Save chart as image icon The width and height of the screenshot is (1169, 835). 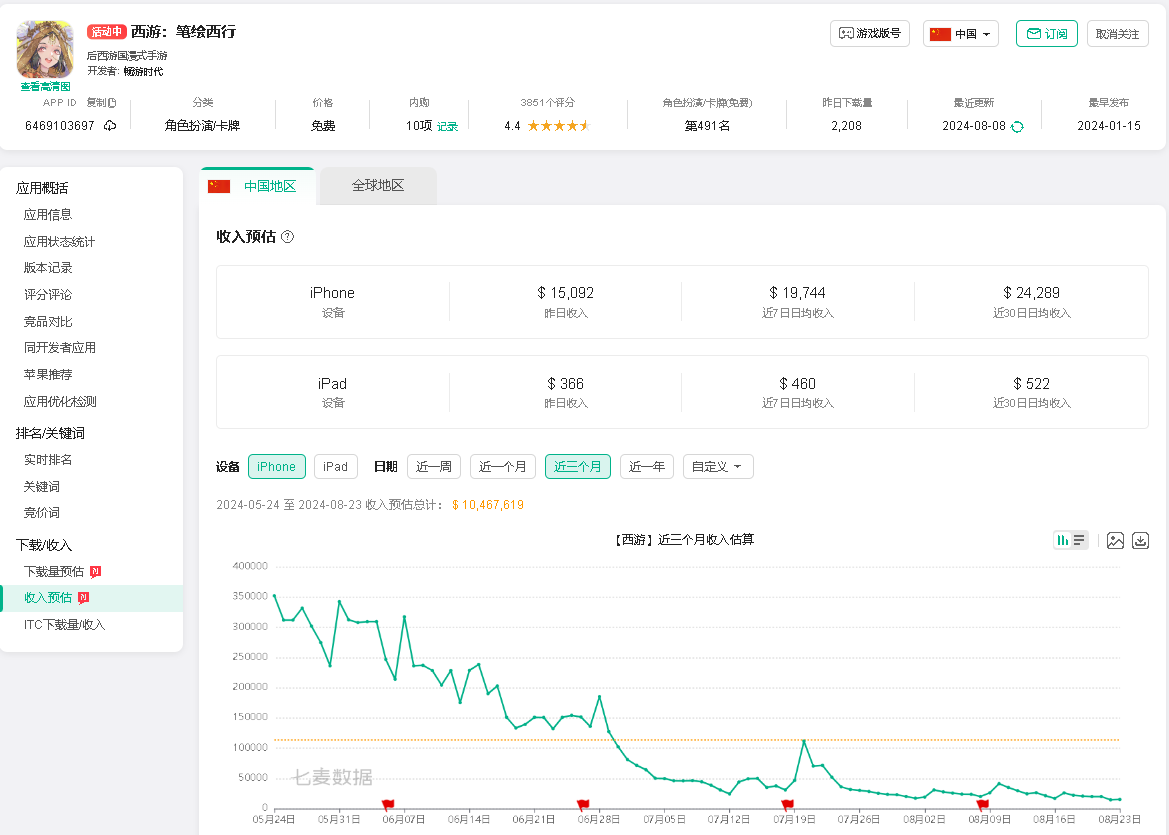click(x=1115, y=541)
